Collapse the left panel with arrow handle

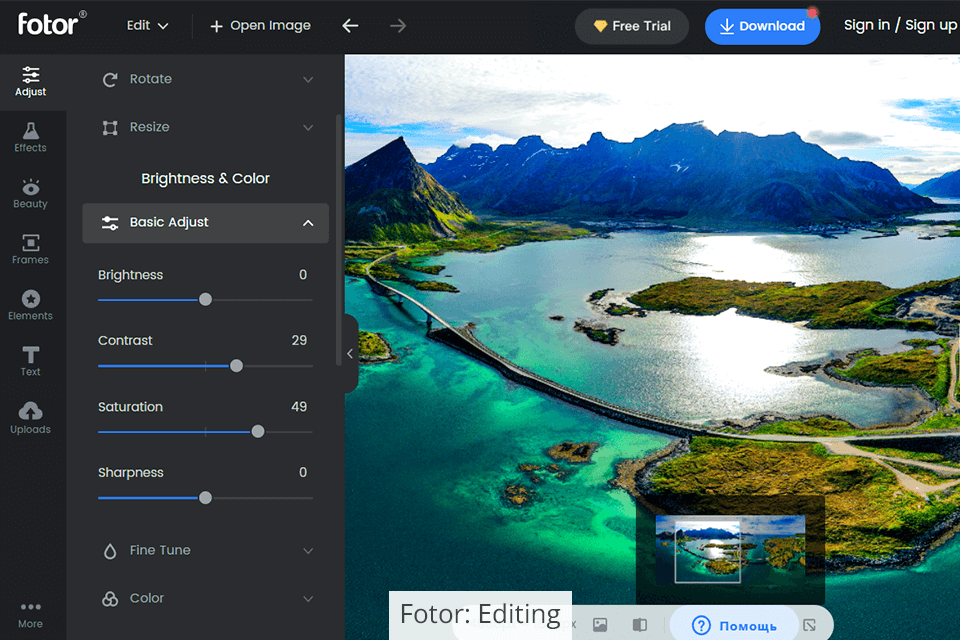[x=350, y=353]
